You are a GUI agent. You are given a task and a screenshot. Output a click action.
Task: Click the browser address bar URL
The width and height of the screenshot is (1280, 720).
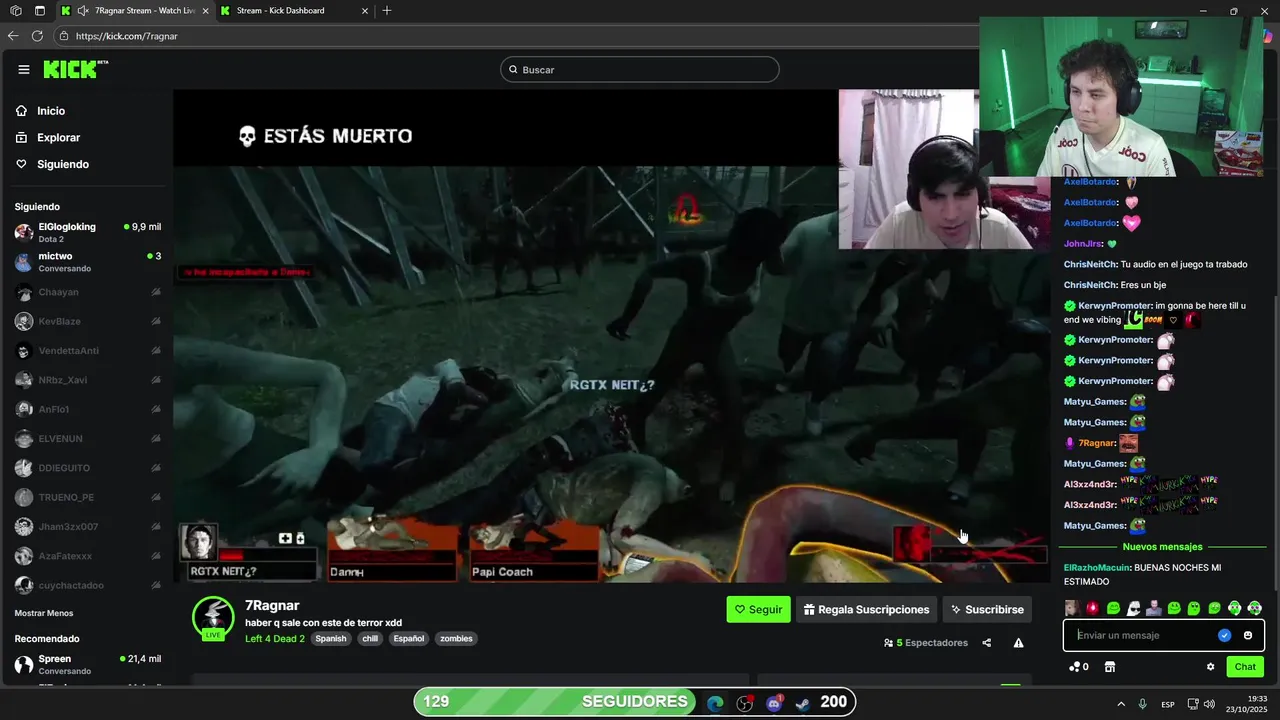[x=127, y=36]
